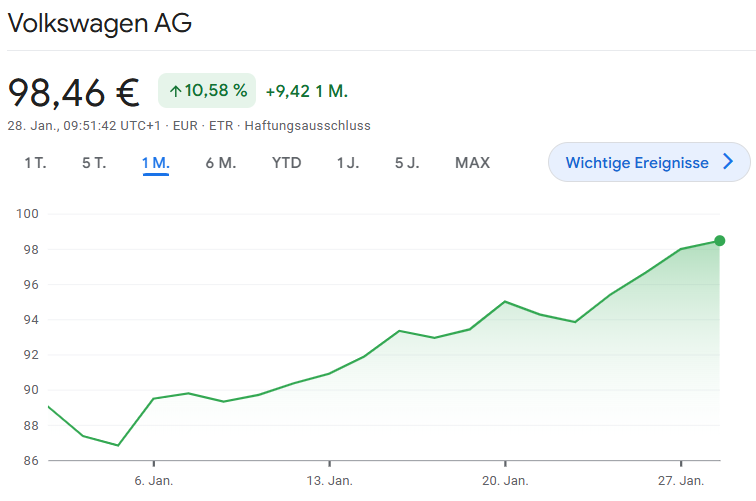Click the 27. Jan. axis label

pos(681,481)
